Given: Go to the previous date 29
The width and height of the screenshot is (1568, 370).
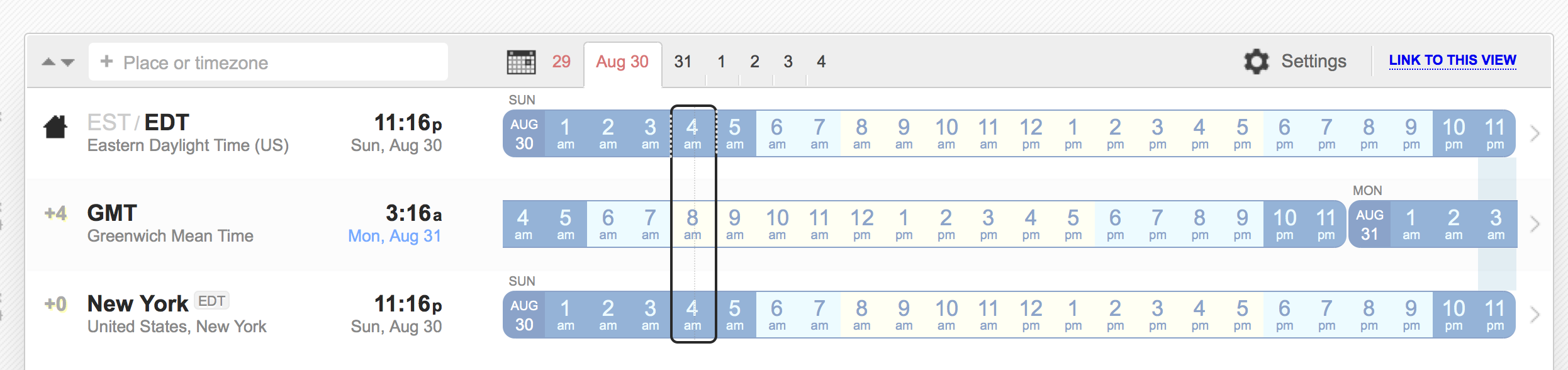Looking at the screenshot, I should click(561, 62).
